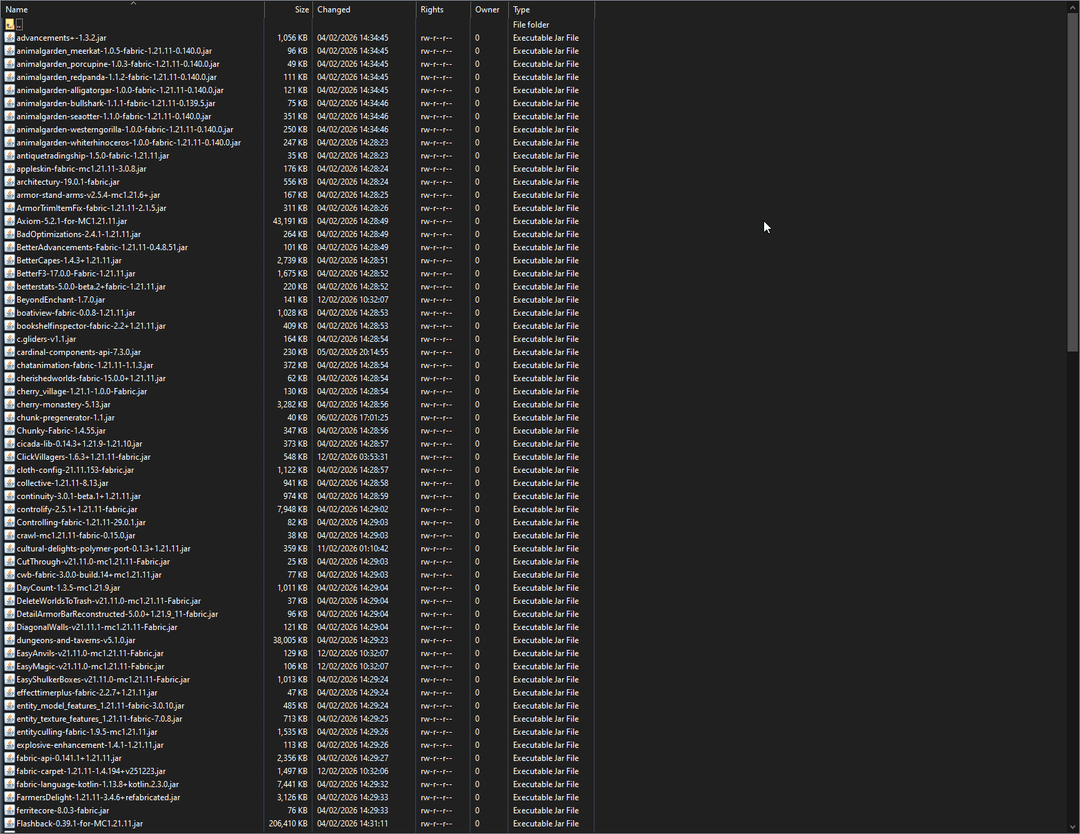This screenshot has height=834, width=1080.
Task: Click the icon next to cloth-config-21.11.153-fabric.jar
Action: 10,470
